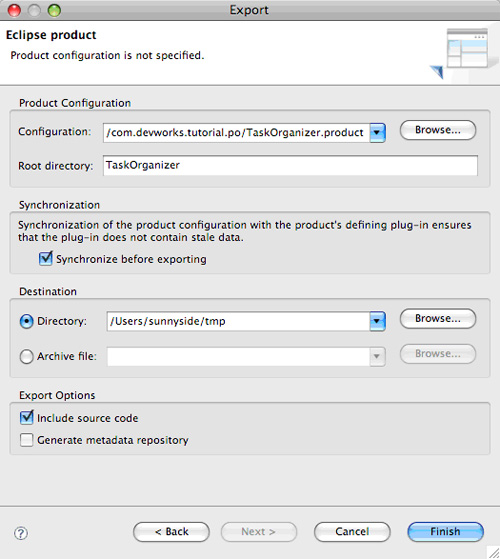Click Browse button next to Directory
Image resolution: width=500 pixels, height=559 pixels.
point(438,318)
